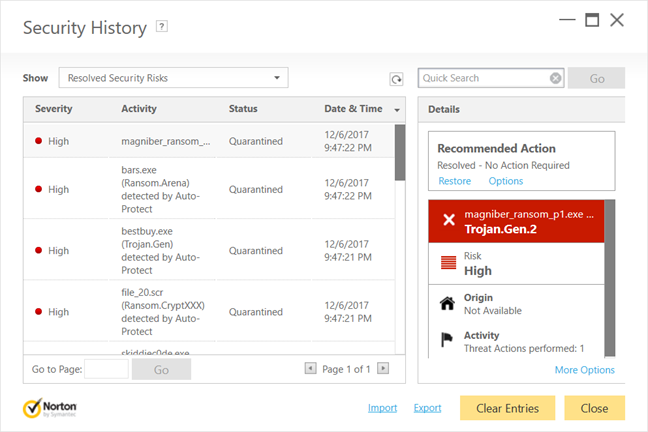648x432 pixels.
Task: Click the Go to Page input box
Action: click(x=107, y=369)
